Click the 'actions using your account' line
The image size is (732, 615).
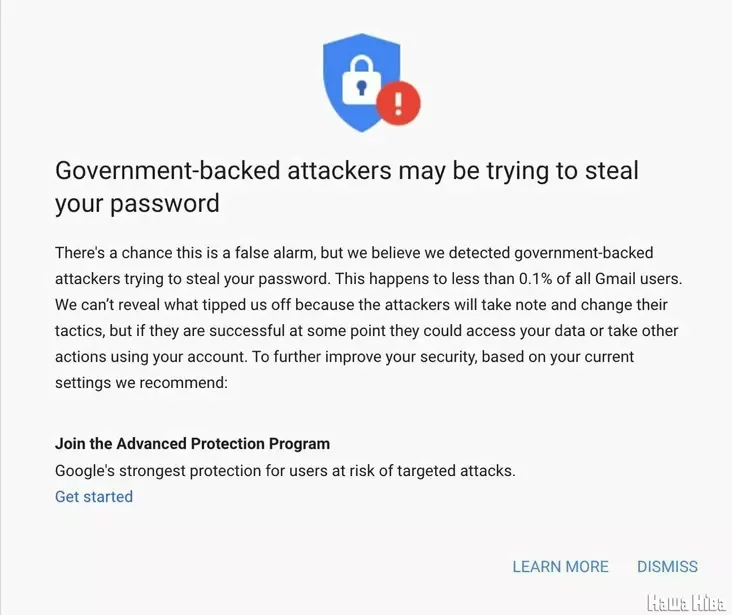click(x=345, y=357)
